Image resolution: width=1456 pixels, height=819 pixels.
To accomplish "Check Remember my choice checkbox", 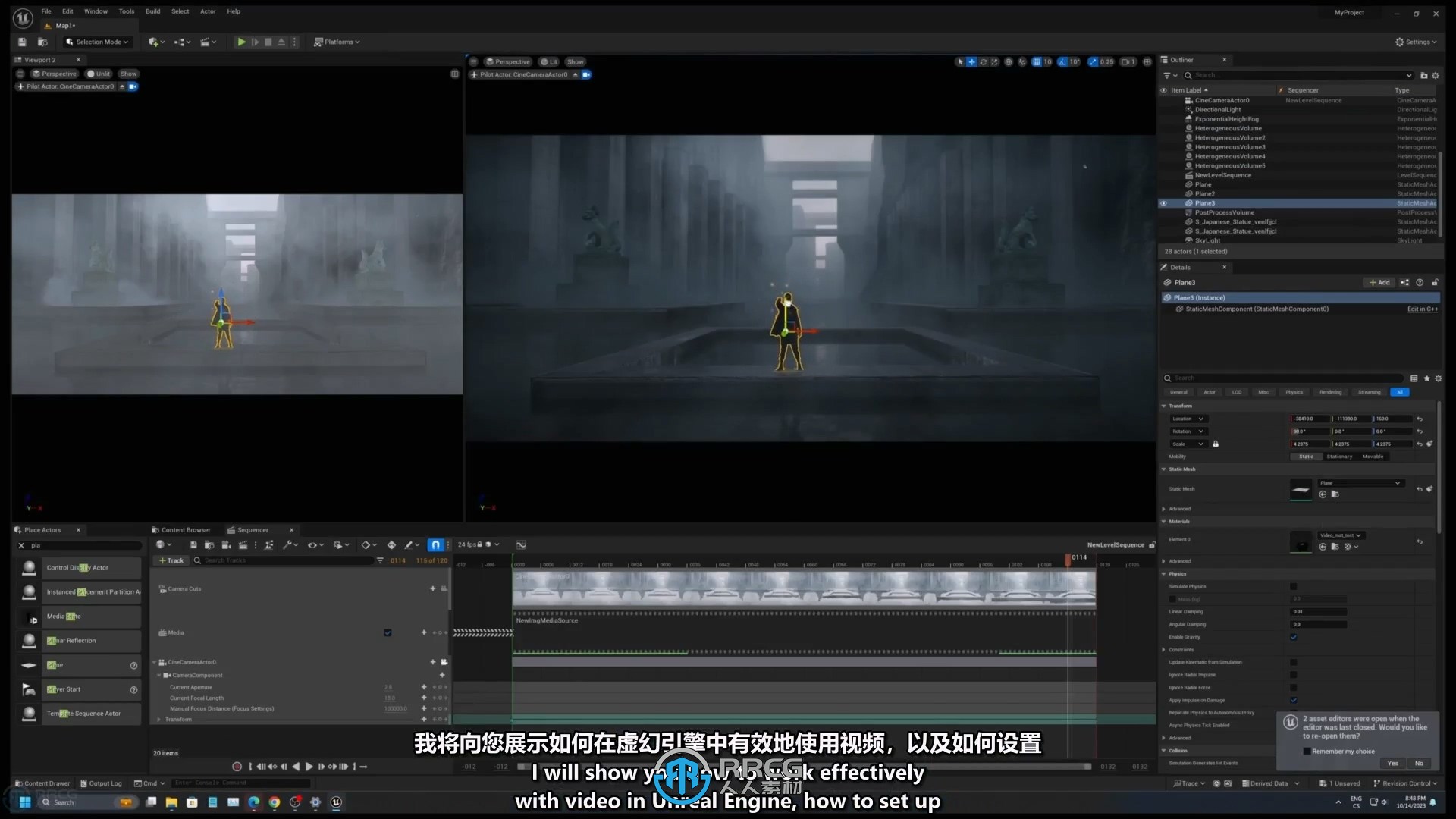I will pyautogui.click(x=1307, y=751).
